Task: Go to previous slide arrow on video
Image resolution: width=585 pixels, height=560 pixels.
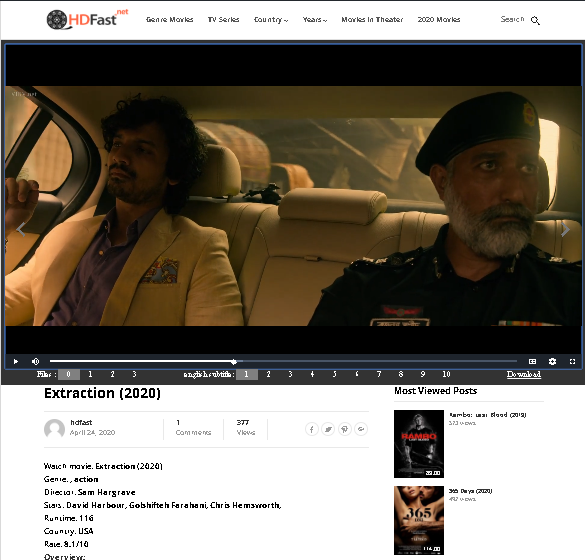Action: click(21, 229)
